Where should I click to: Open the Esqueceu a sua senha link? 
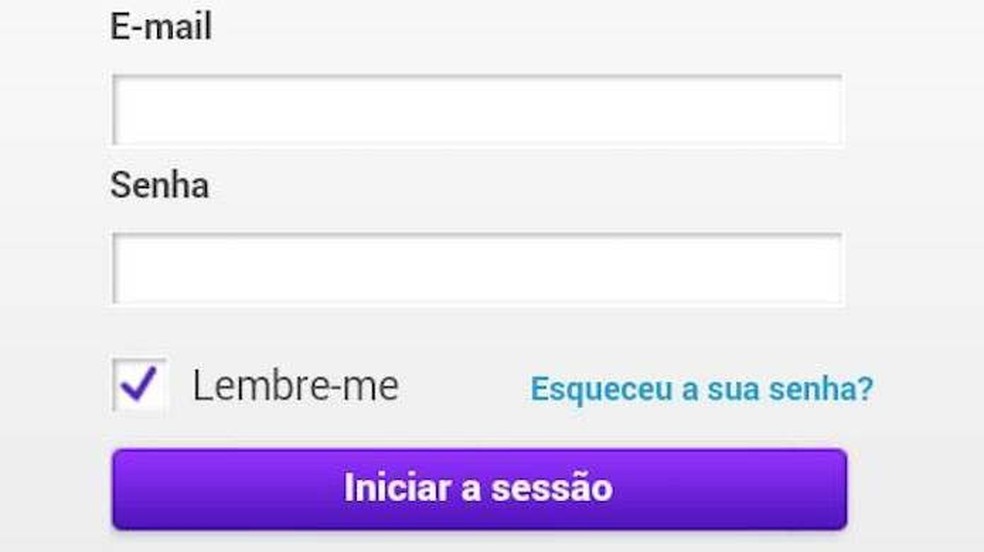[701, 388]
